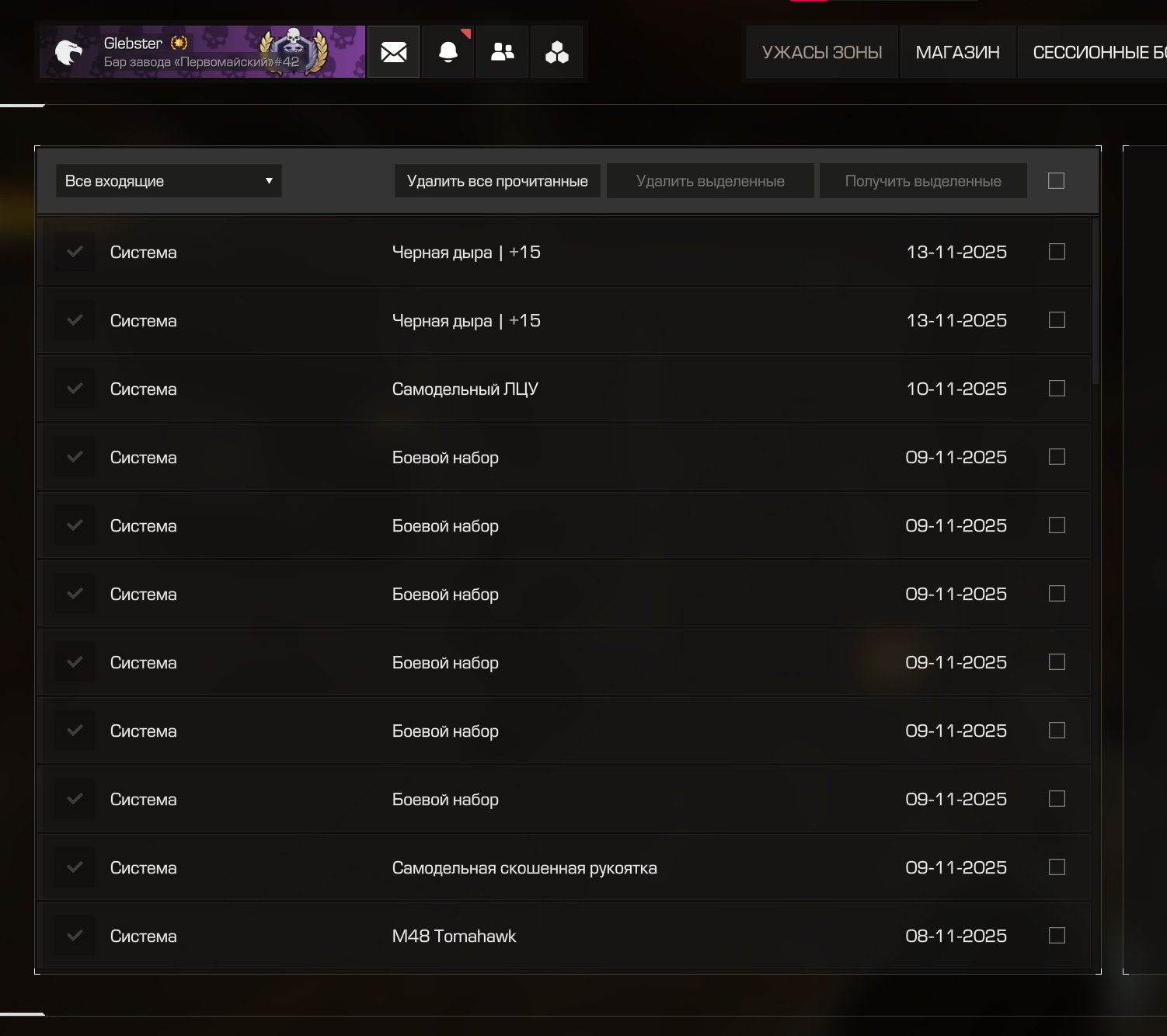The height and width of the screenshot is (1036, 1167).
Task: Click the Удалить выделенные button
Action: pos(710,181)
